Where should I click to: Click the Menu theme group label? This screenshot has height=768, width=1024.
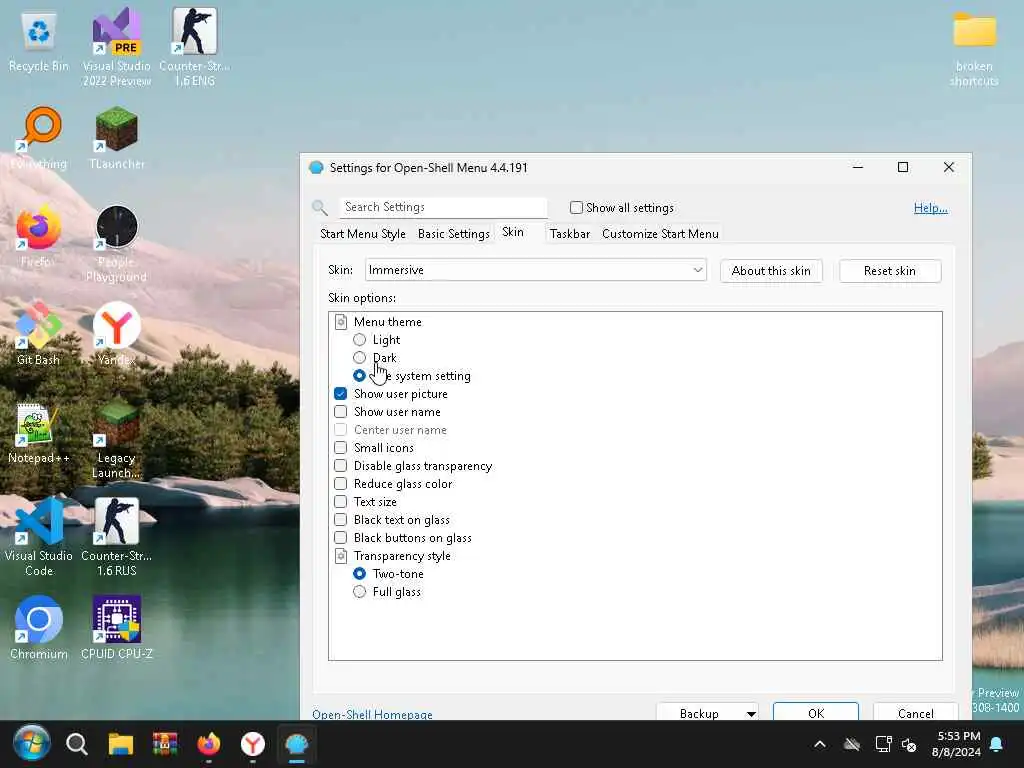point(387,322)
